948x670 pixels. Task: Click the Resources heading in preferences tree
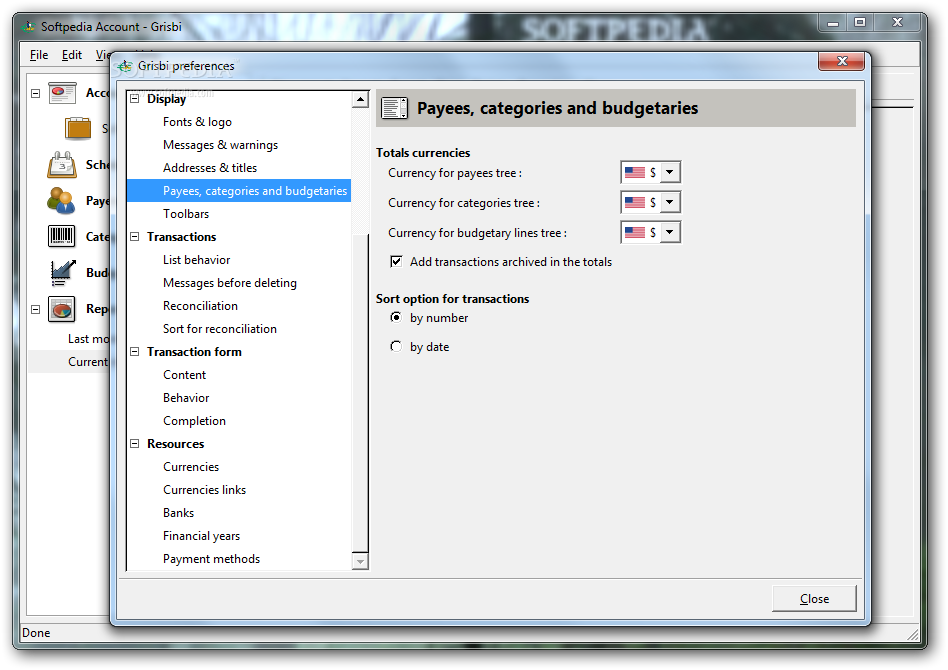click(x=175, y=443)
